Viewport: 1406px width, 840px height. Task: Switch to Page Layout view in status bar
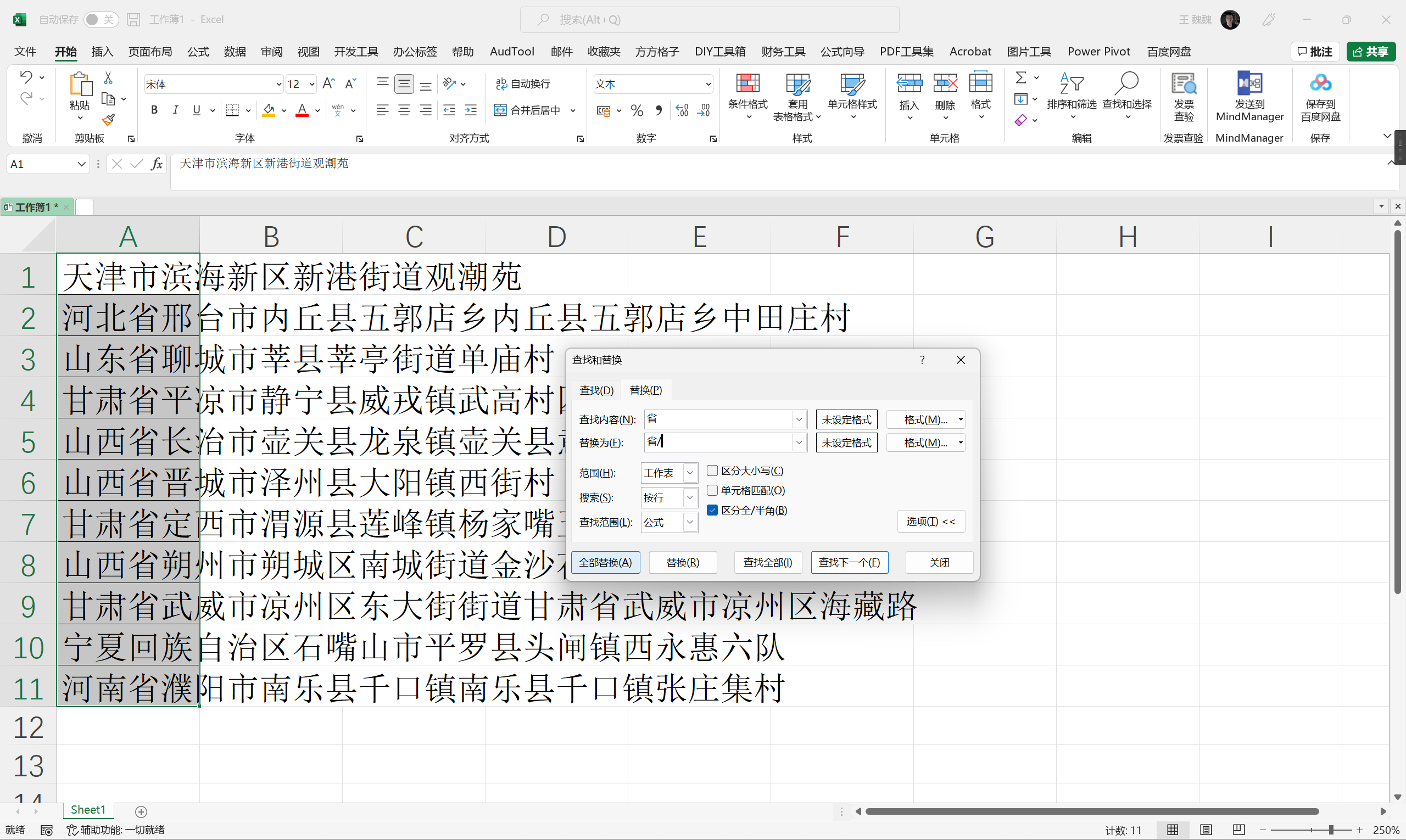1206,830
